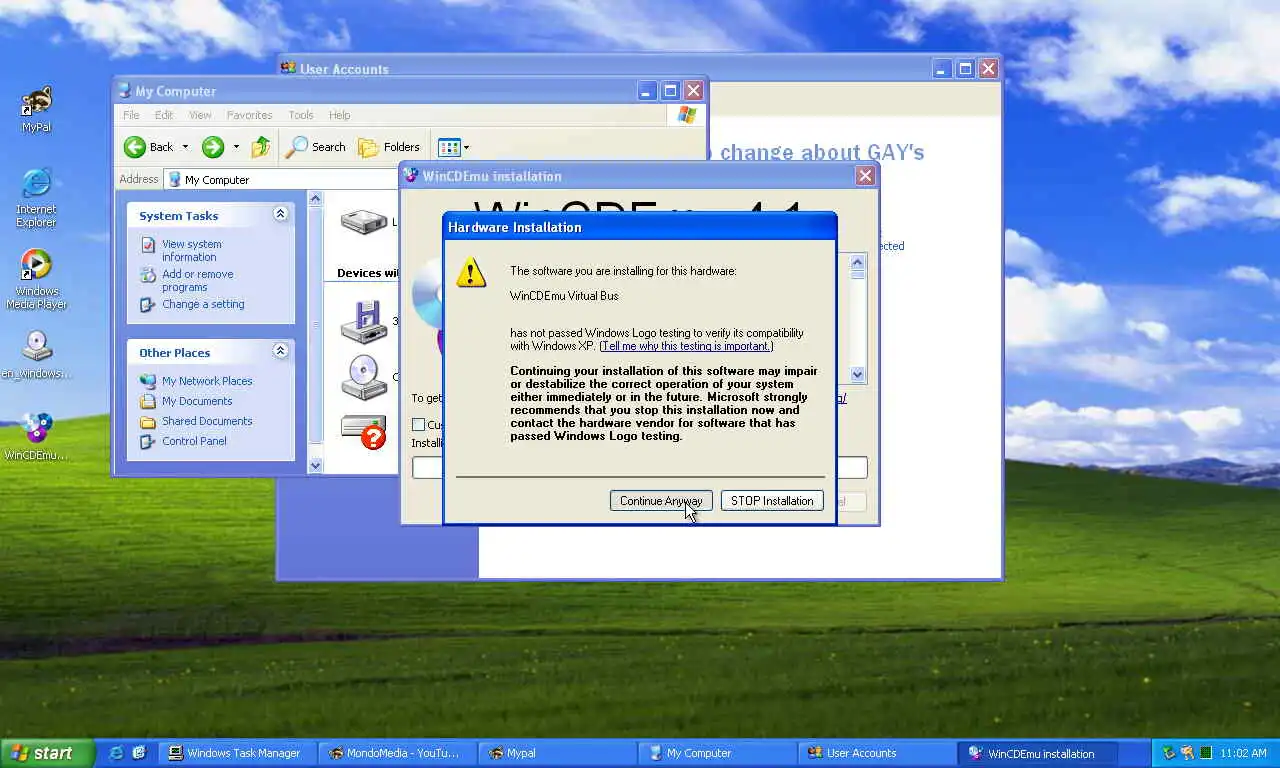This screenshot has height=768, width=1280.
Task: Open MyPal desktop icon
Action: (37, 109)
